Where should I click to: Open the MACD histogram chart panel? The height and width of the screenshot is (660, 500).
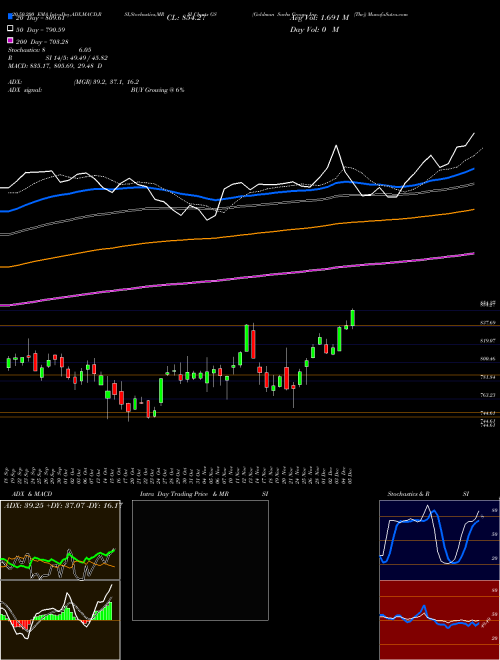pyautogui.click(x=60, y=620)
